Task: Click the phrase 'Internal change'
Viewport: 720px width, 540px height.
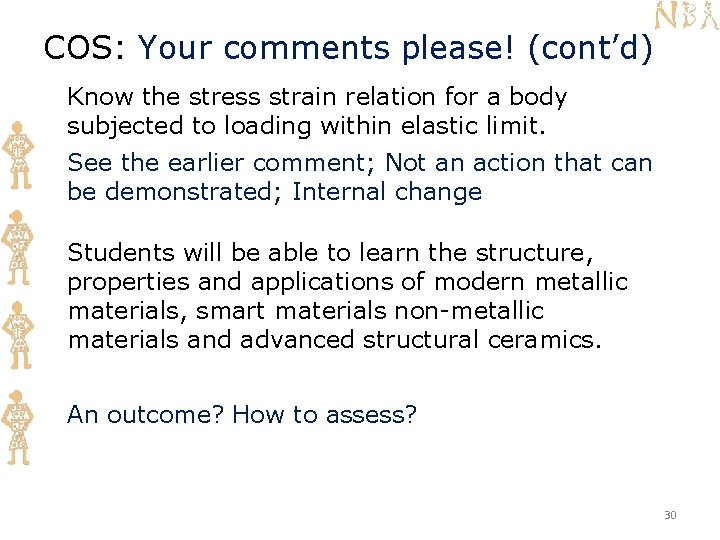Action: (x=387, y=191)
